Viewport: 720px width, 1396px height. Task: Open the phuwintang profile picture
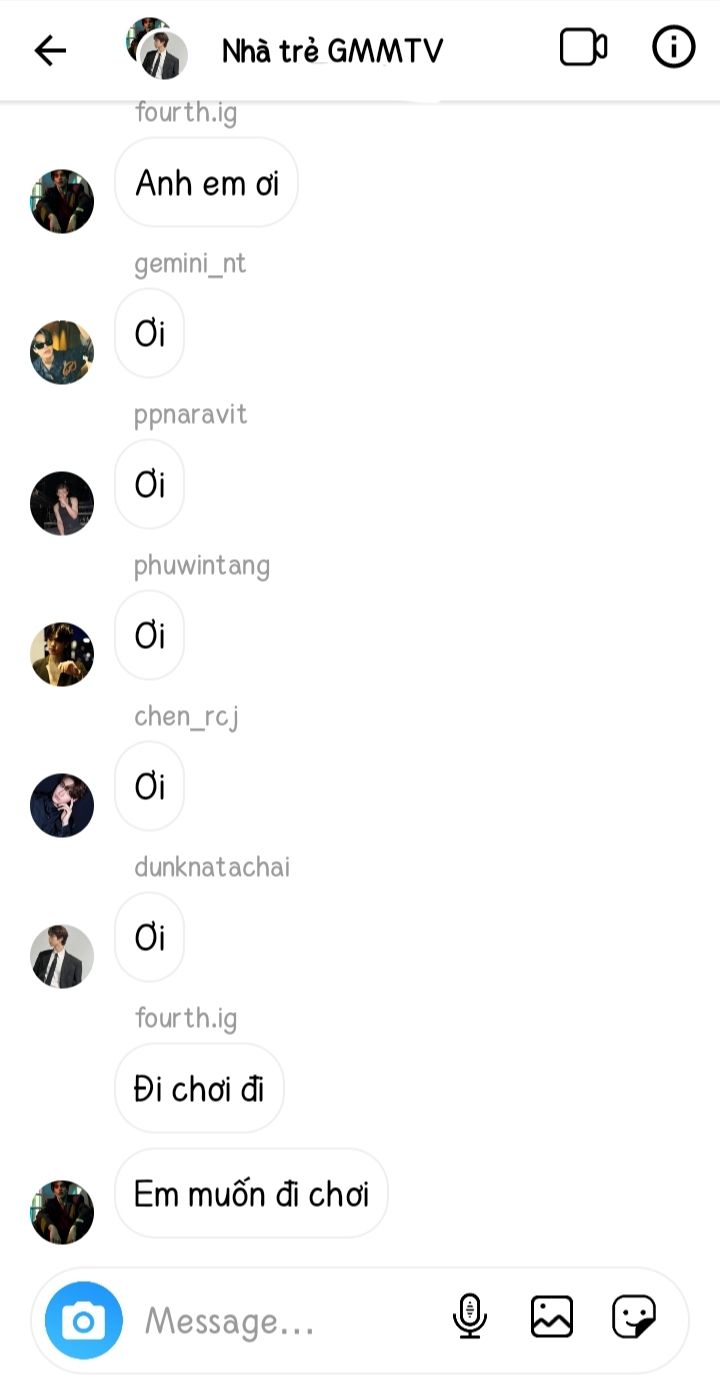[62, 654]
